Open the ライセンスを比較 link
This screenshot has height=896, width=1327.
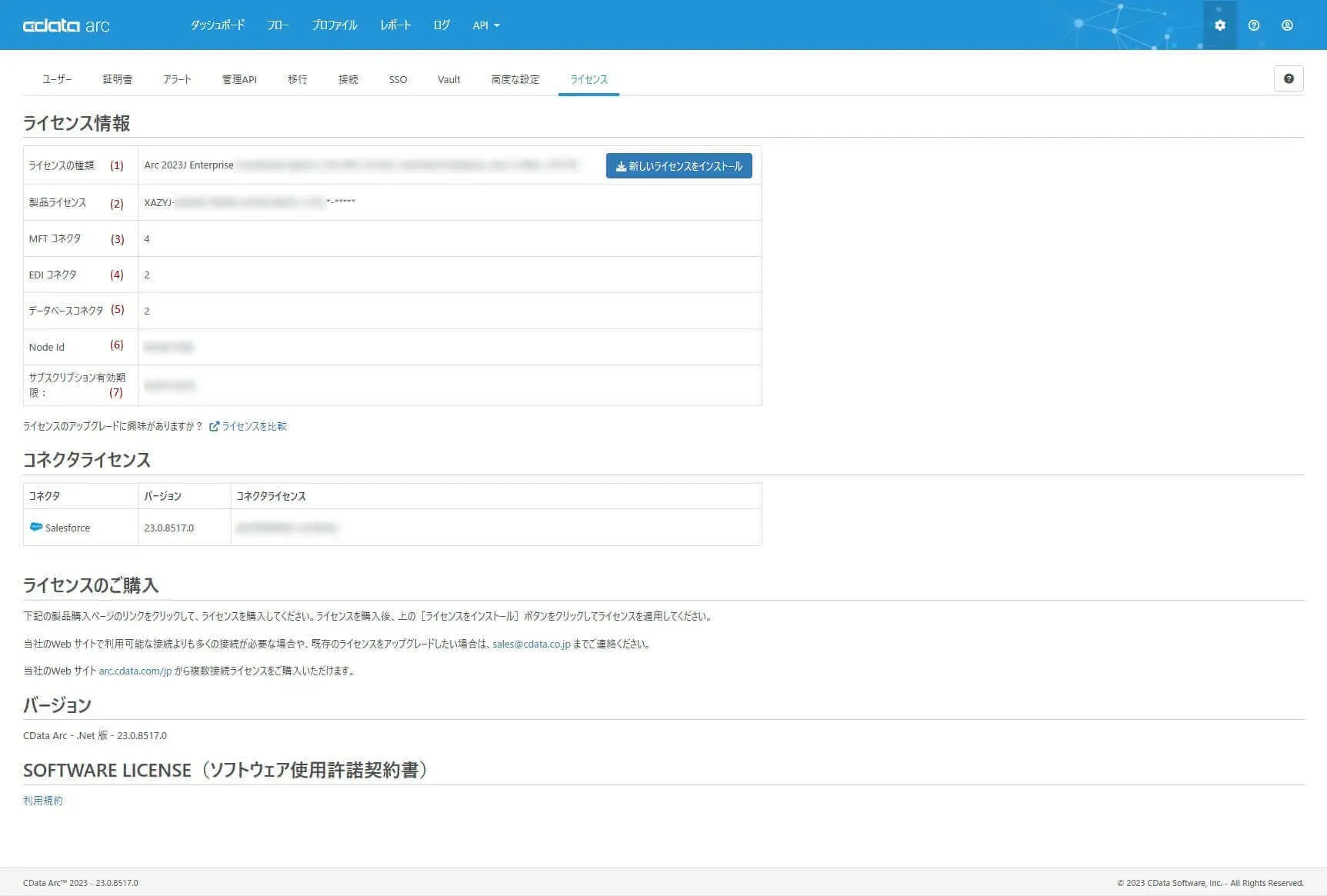[248, 426]
